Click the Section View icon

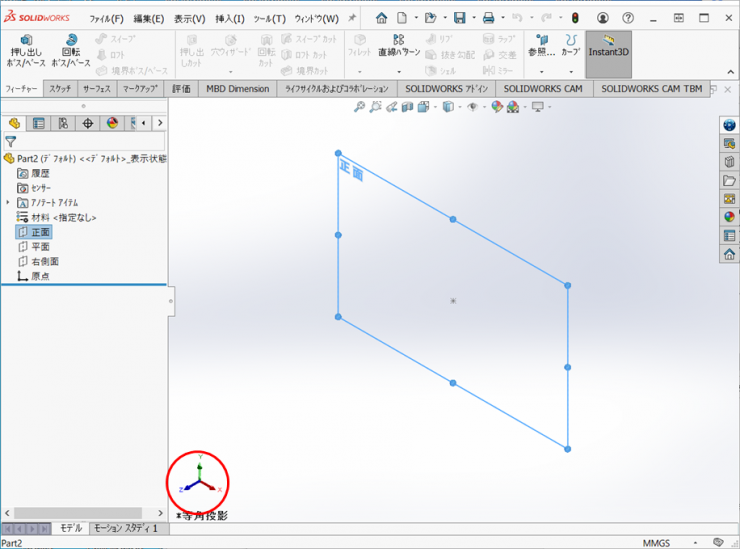[x=410, y=107]
